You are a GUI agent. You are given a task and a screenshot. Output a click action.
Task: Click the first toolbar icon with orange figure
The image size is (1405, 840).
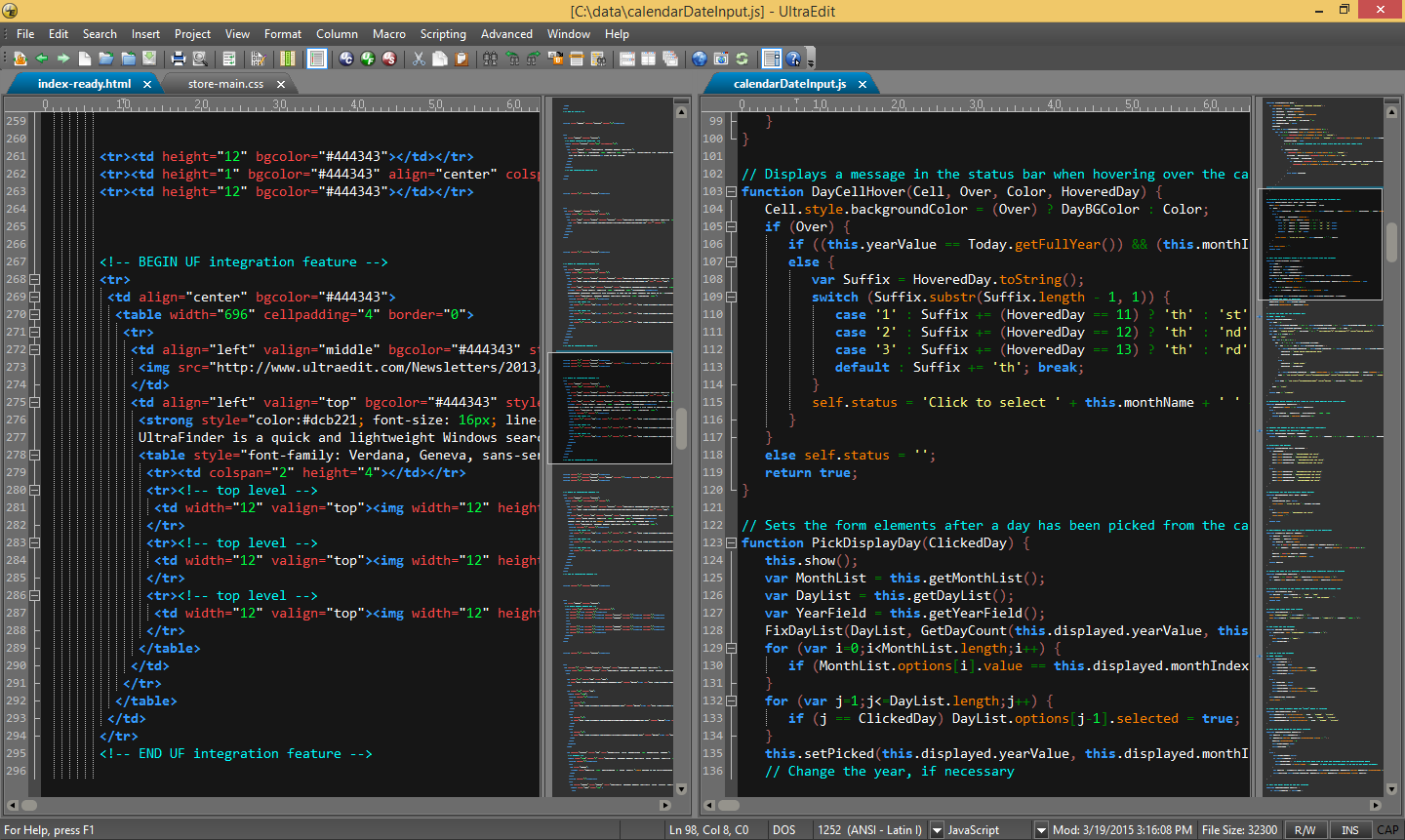20,59
